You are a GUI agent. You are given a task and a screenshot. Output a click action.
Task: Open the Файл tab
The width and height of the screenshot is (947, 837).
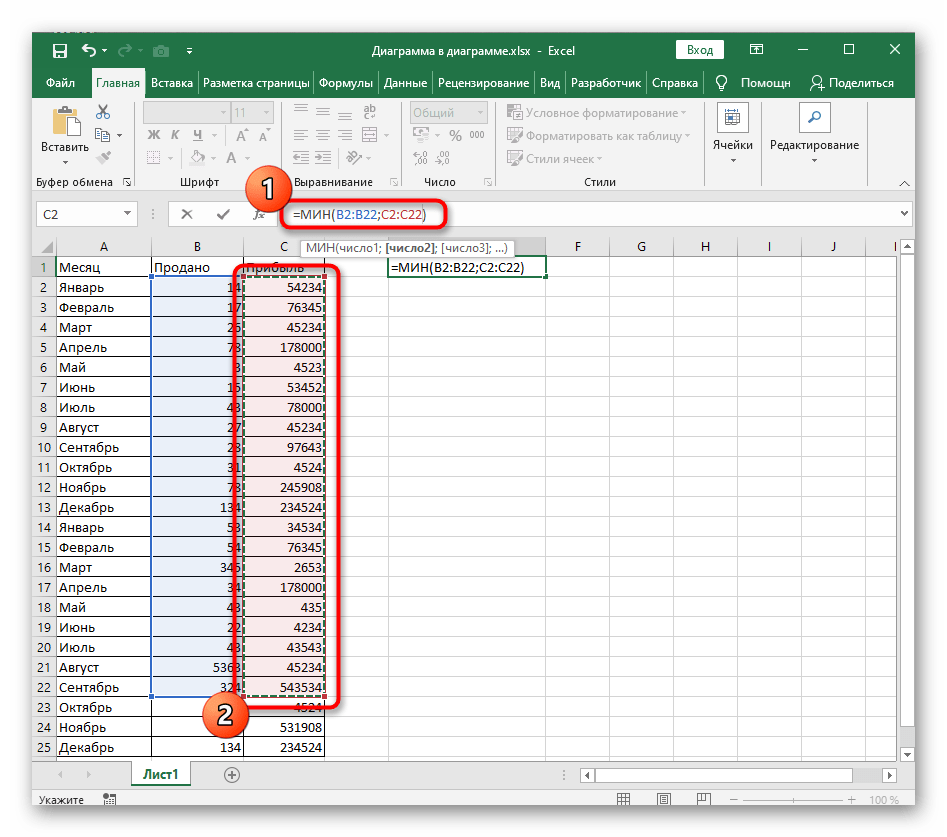tap(60, 83)
